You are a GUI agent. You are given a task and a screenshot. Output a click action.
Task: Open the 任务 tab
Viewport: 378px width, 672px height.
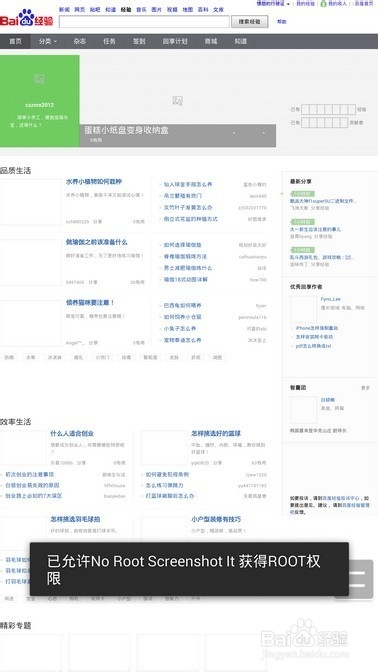click(x=109, y=41)
